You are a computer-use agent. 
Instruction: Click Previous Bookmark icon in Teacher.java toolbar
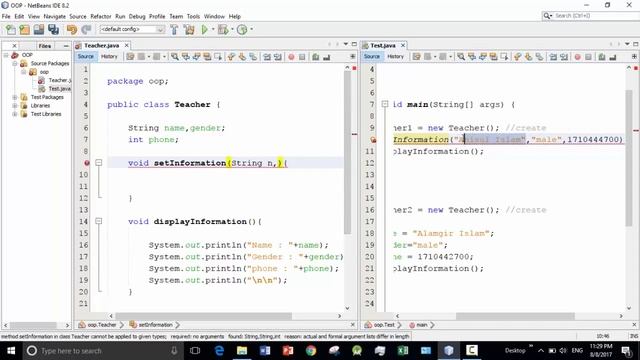[x=231, y=57]
